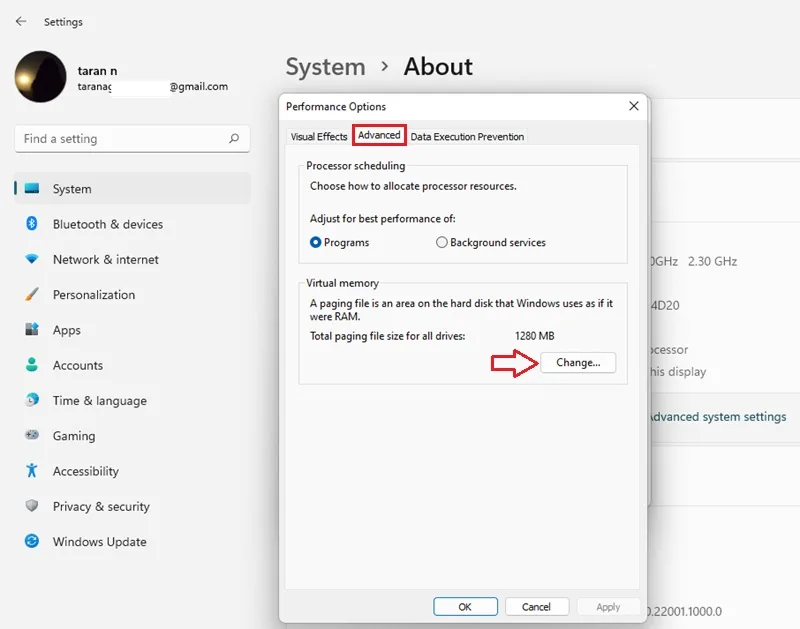
Task: Select Background services radio button
Action: [441, 242]
